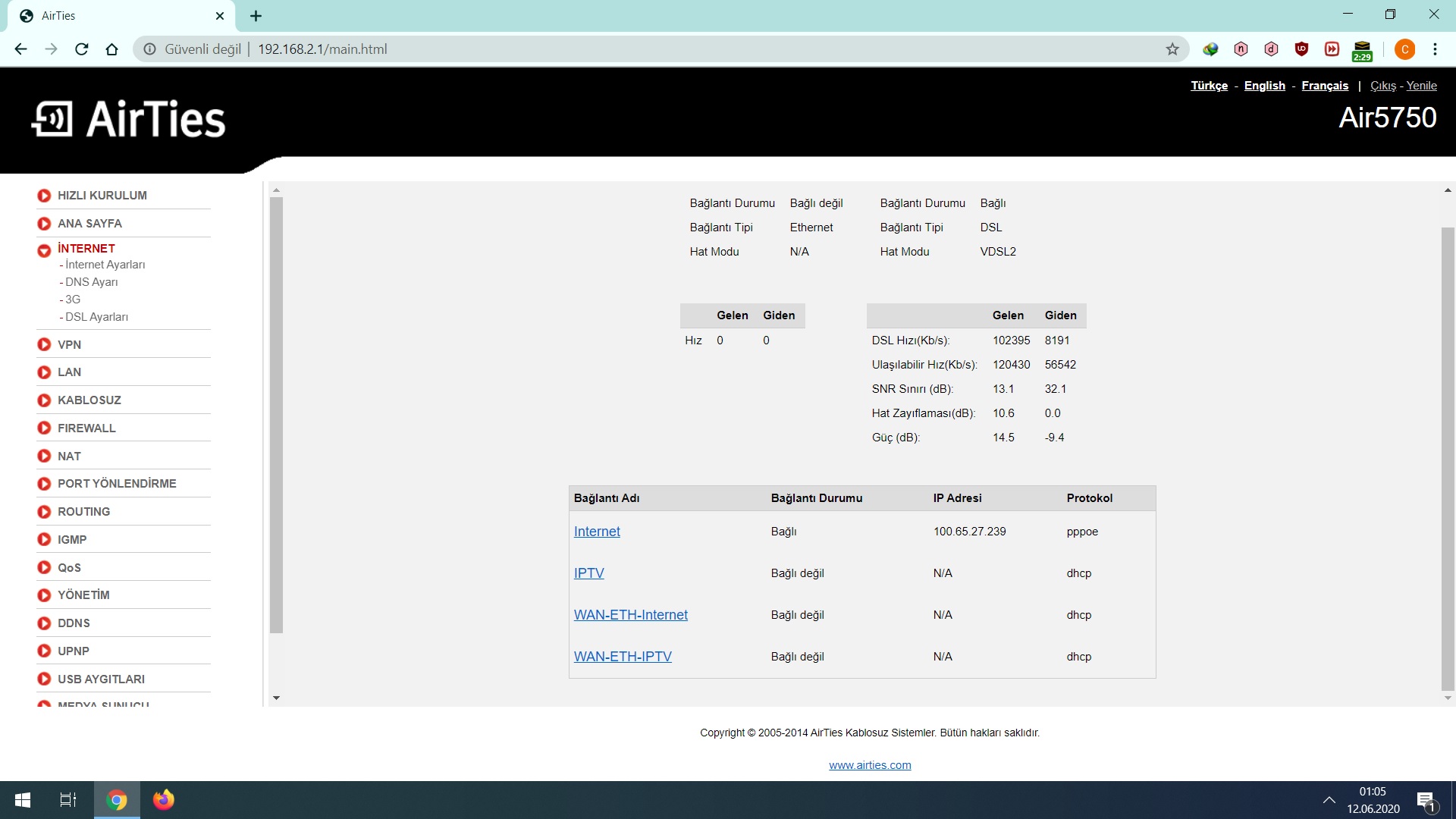Click Chrome icon in taskbar
Viewport: 1456px width, 819px height.
pos(117,800)
